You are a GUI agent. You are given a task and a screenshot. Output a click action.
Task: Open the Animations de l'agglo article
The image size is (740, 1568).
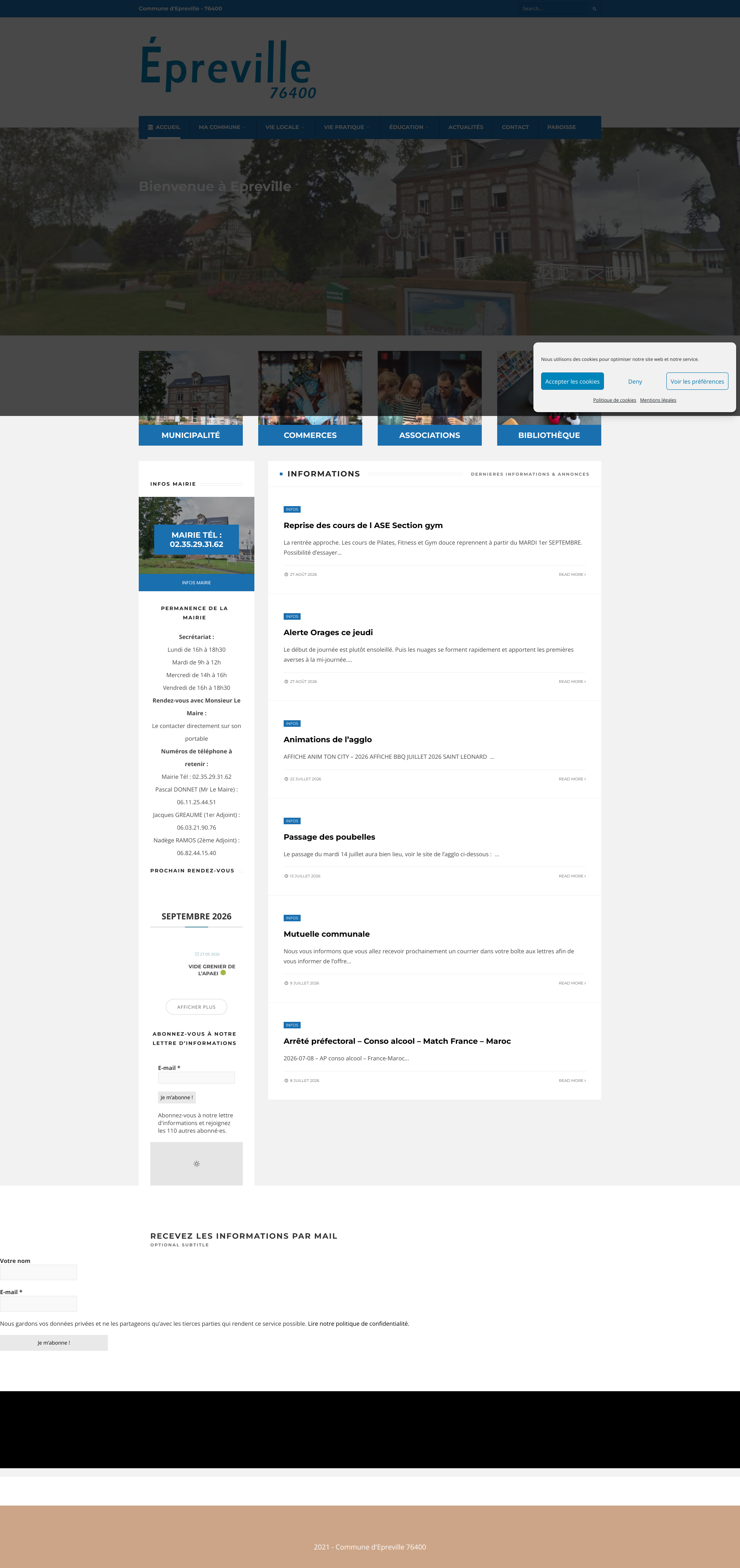click(327, 740)
